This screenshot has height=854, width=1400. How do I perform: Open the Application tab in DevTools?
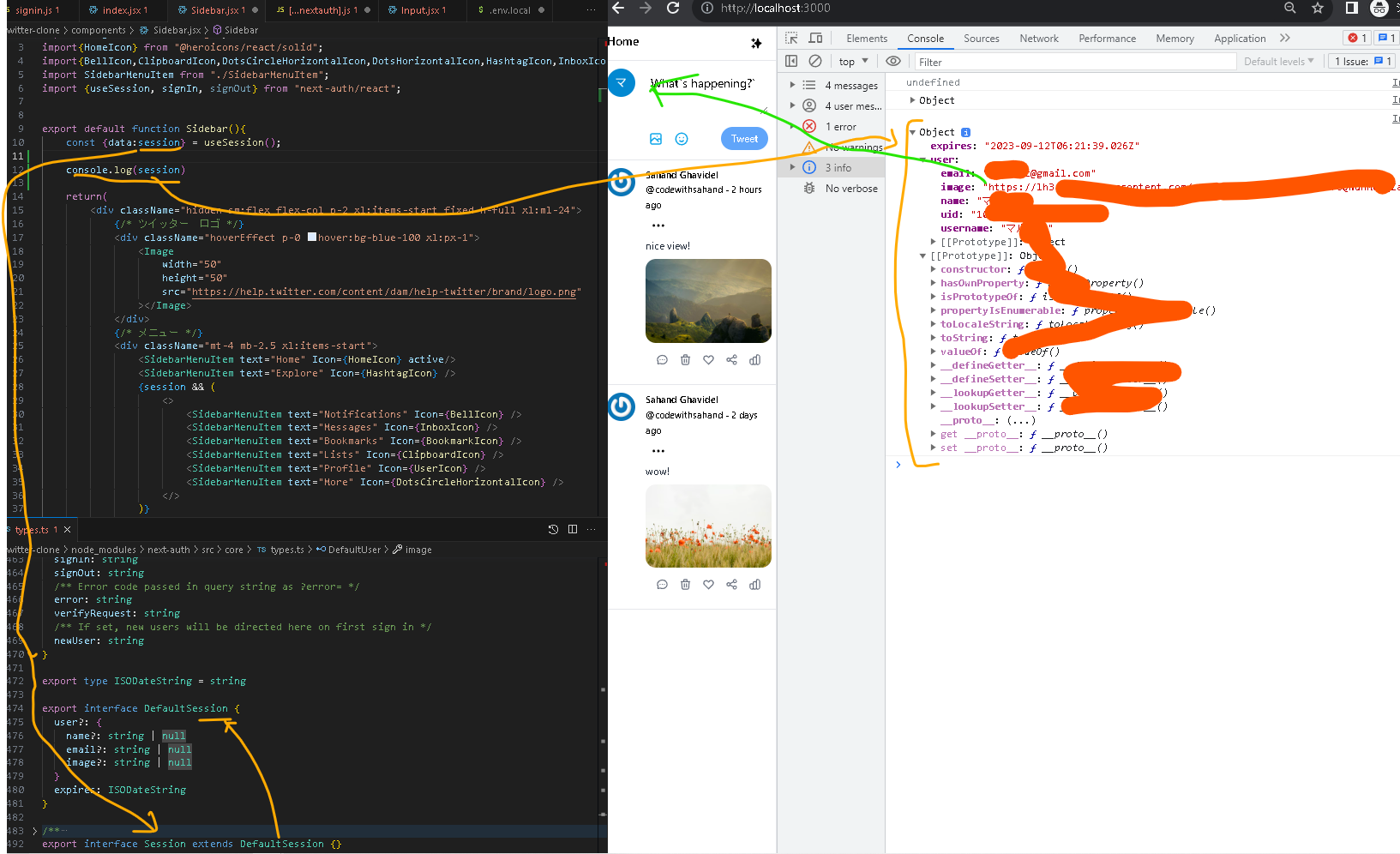click(x=1240, y=39)
